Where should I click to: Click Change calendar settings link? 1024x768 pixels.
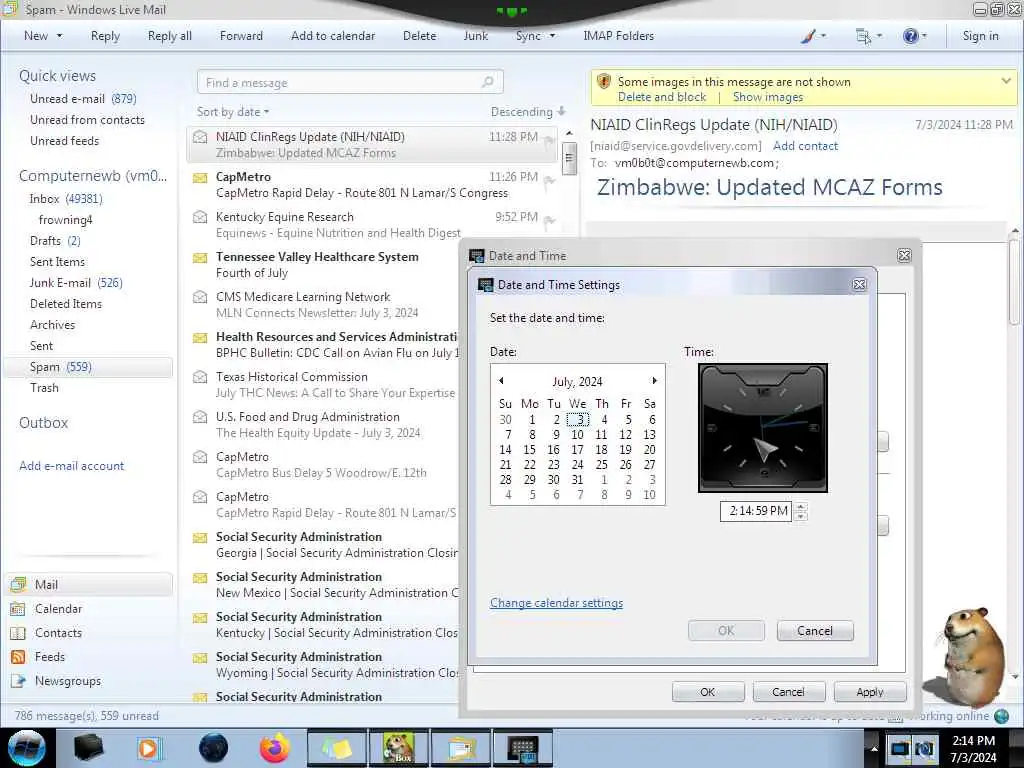click(x=556, y=603)
